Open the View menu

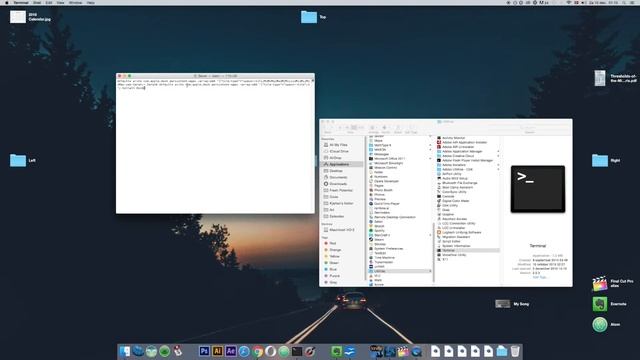[60, 2]
